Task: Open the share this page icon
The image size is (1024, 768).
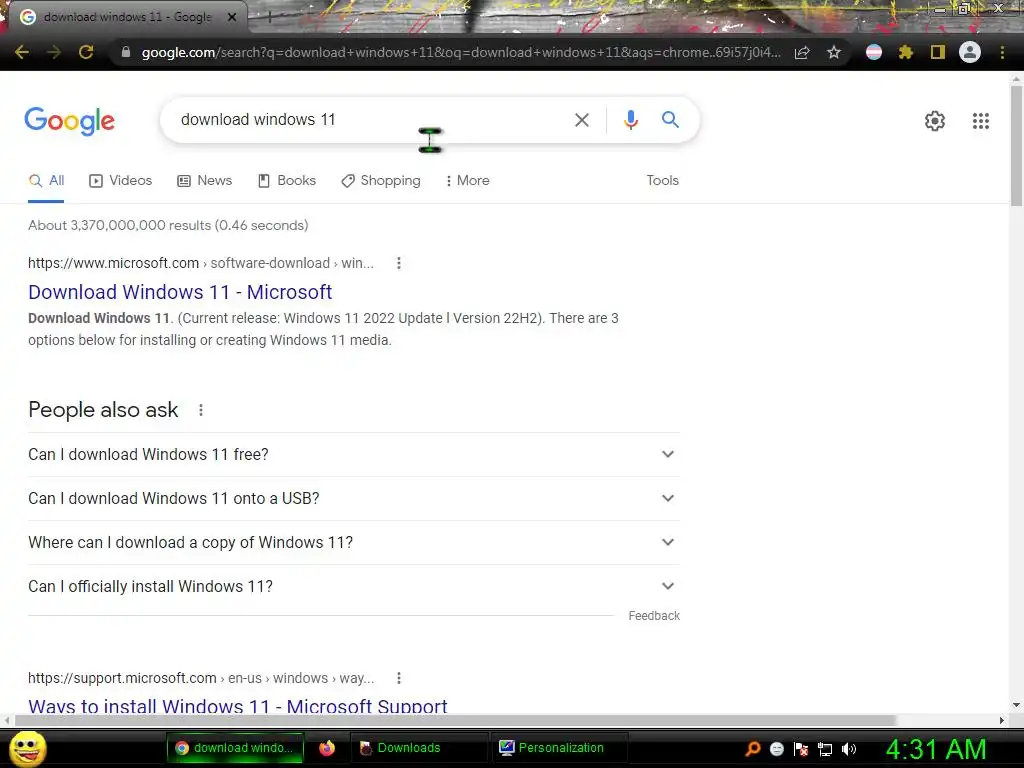Action: pos(802,52)
